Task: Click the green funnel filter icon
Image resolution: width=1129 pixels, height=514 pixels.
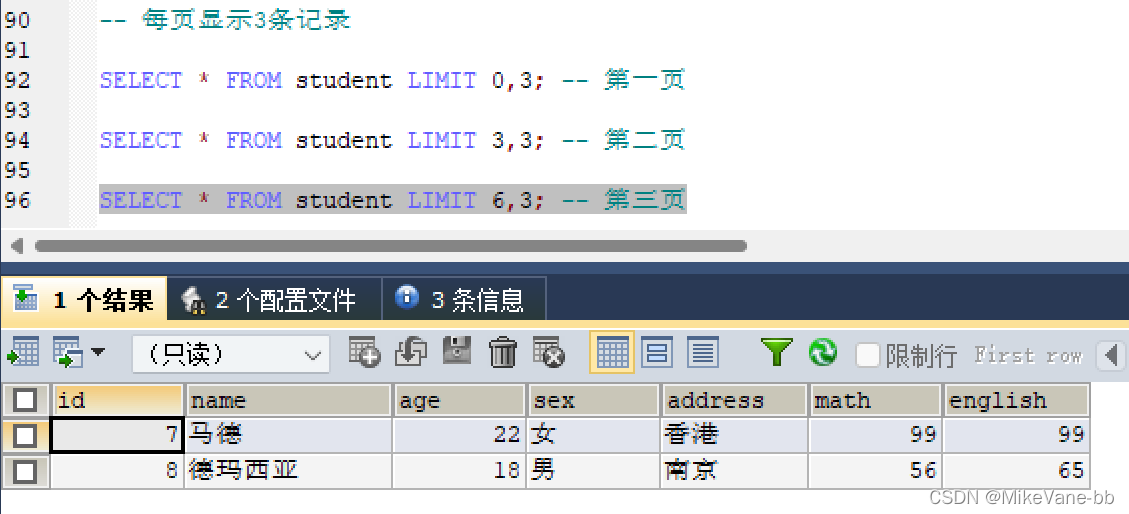Action: [776, 353]
